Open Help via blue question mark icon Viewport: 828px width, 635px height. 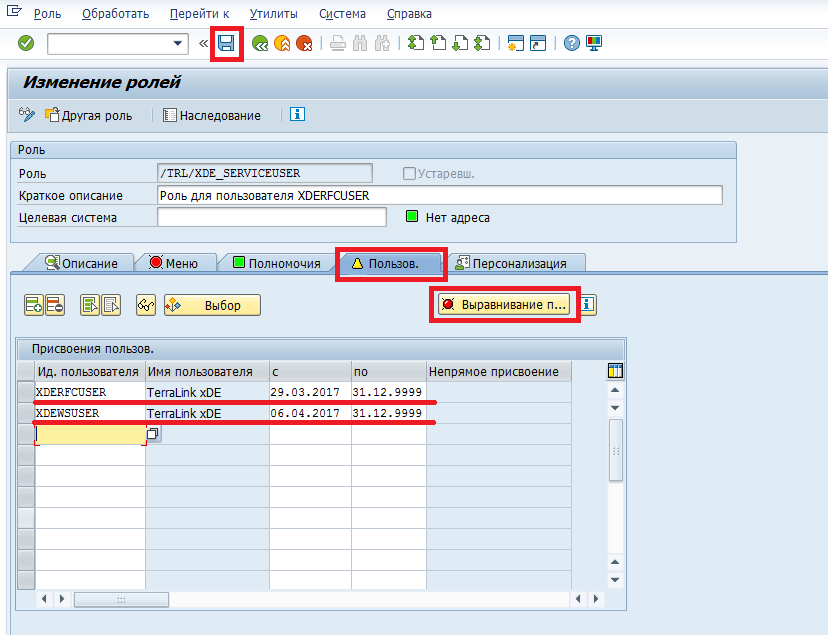coord(572,43)
